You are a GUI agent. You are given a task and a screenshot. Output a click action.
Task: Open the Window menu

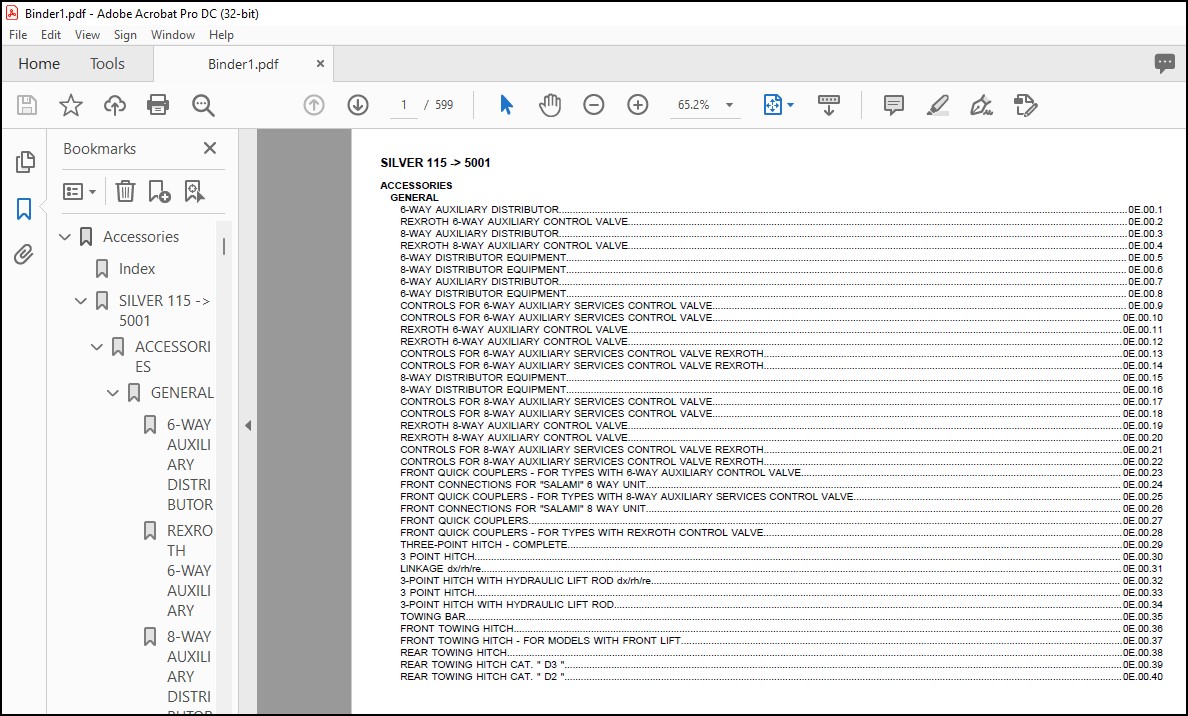(173, 35)
